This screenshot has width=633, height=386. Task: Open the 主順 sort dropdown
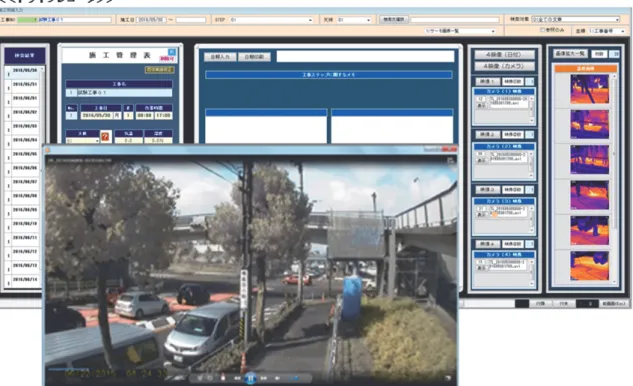(606, 31)
